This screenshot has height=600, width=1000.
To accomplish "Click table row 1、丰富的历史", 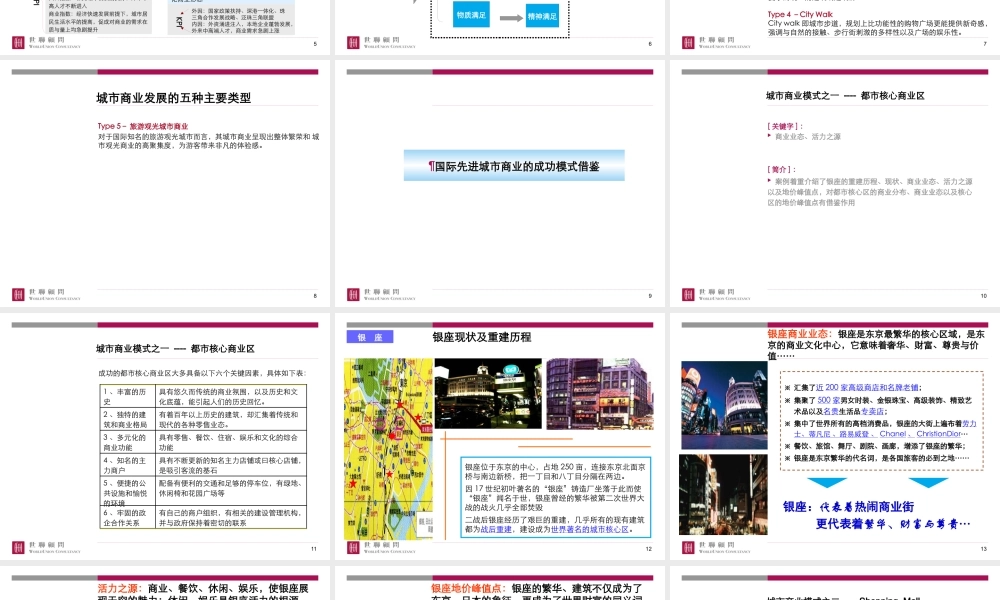I will (203, 397).
